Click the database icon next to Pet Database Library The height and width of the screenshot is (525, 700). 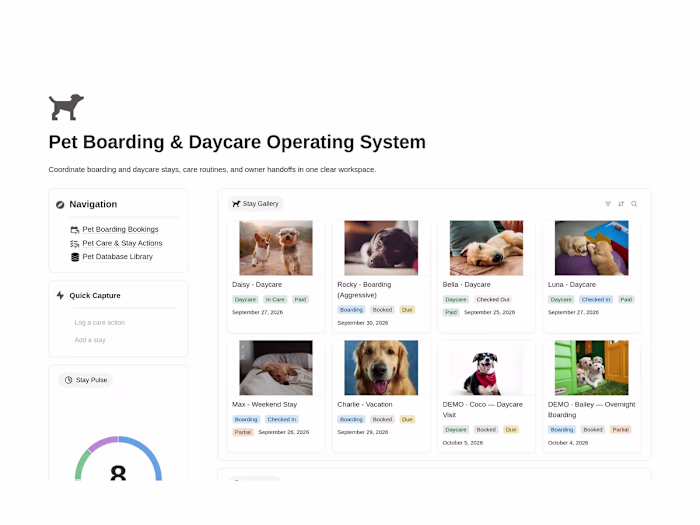[75, 257]
